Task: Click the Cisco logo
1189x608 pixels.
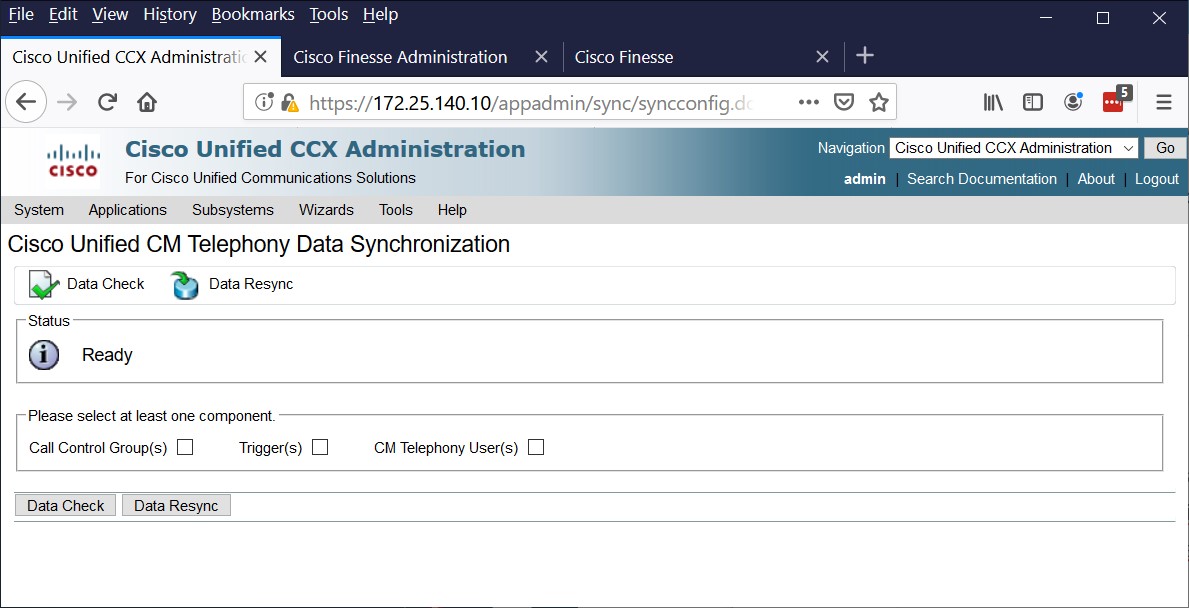Action: [x=73, y=161]
